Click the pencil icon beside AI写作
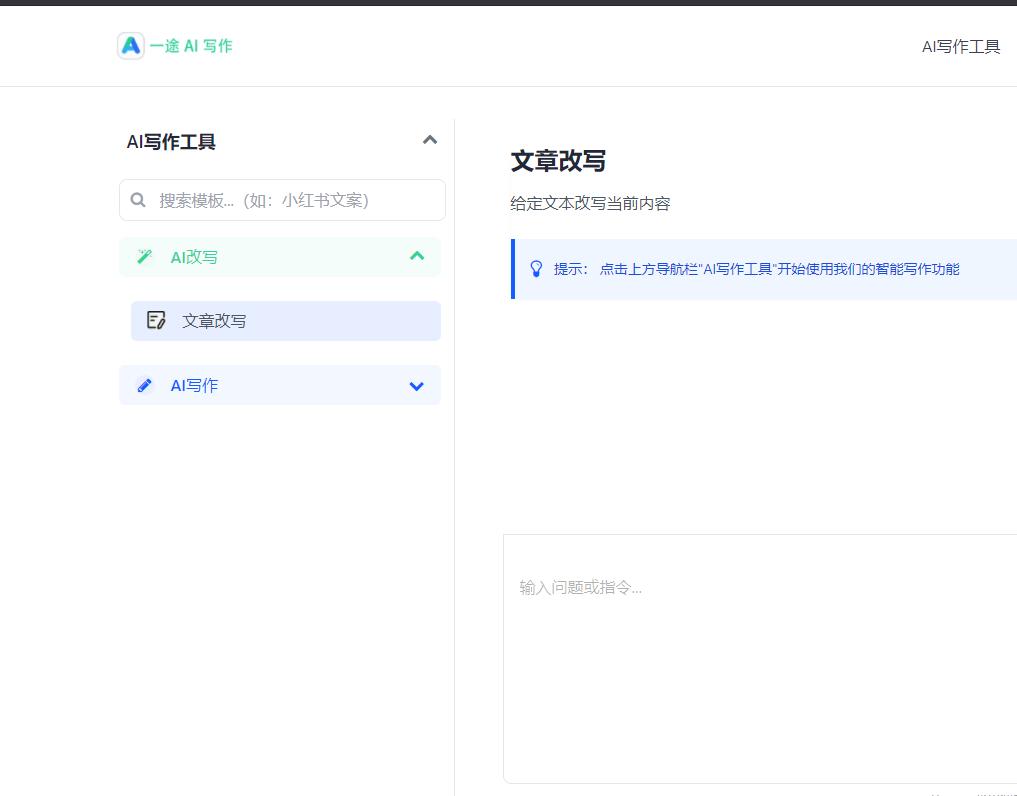Screen dimensions: 1017x796 point(145,385)
